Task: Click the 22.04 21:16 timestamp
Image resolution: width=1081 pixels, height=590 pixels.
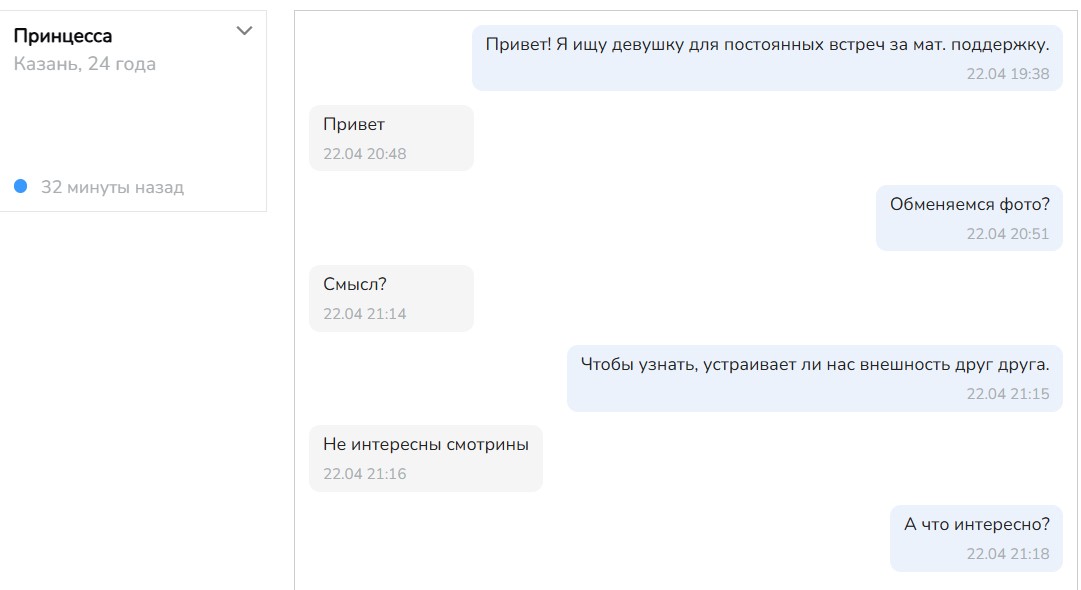Action: coord(365,474)
